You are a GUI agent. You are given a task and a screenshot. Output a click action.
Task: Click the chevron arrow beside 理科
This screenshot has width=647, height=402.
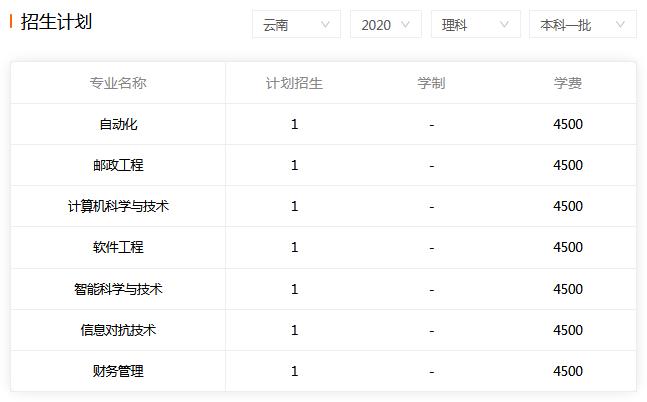[x=504, y=25]
